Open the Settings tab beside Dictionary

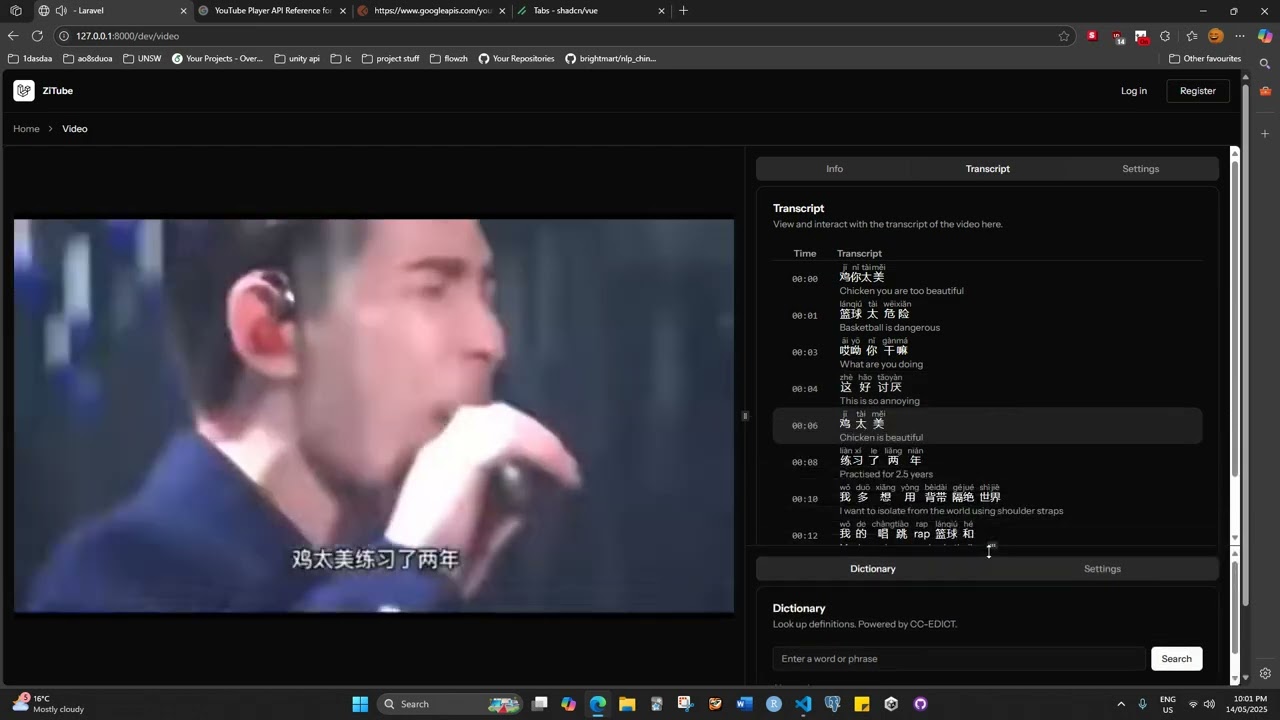pos(1102,569)
